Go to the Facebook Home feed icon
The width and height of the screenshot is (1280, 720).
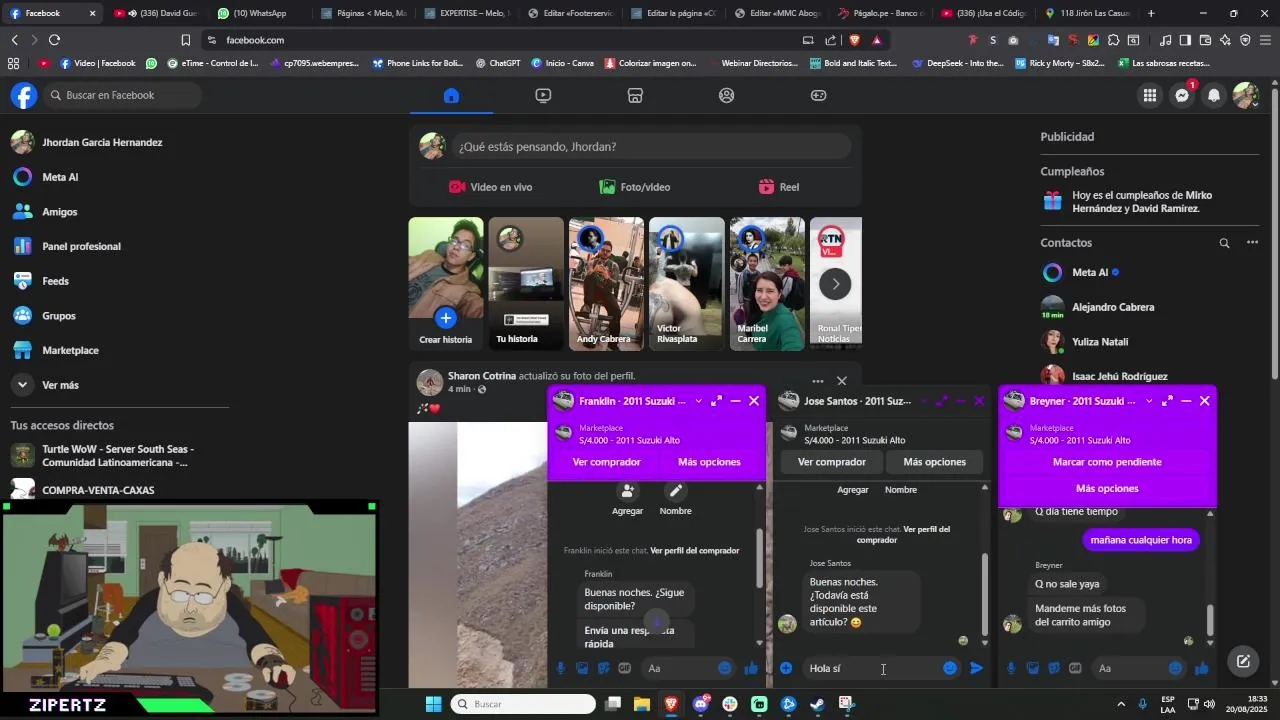451,96
